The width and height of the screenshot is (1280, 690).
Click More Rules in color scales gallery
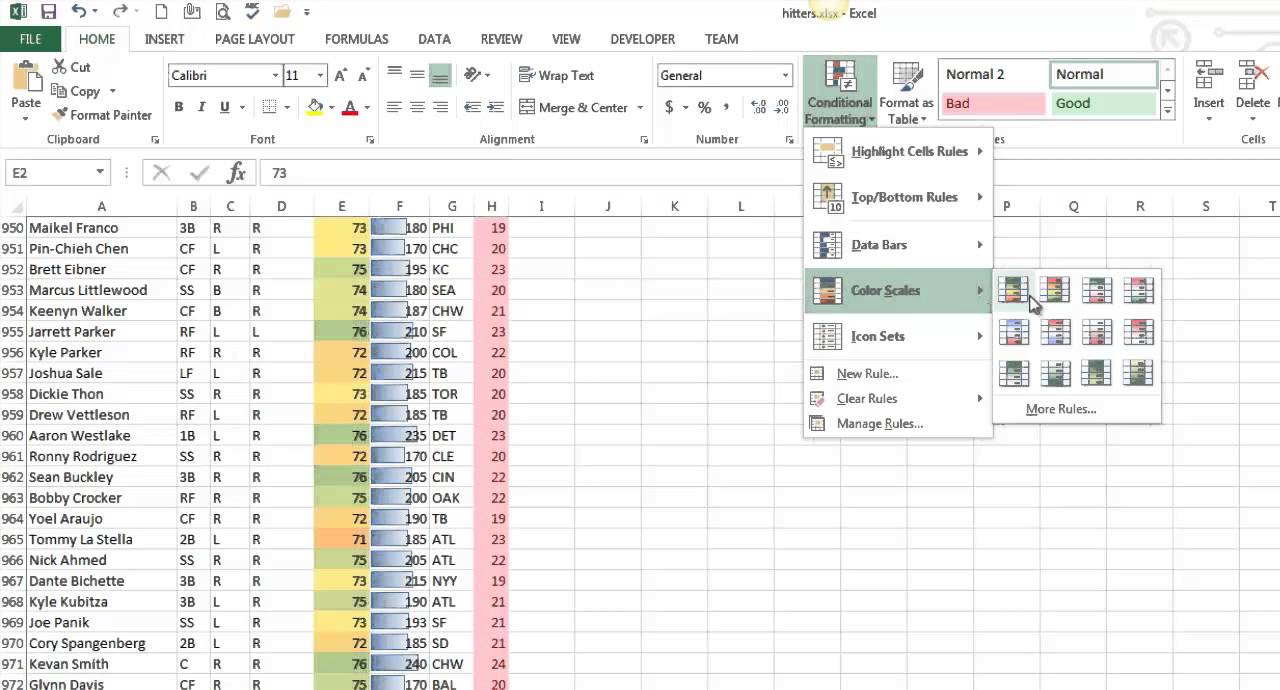pyautogui.click(x=1060, y=409)
